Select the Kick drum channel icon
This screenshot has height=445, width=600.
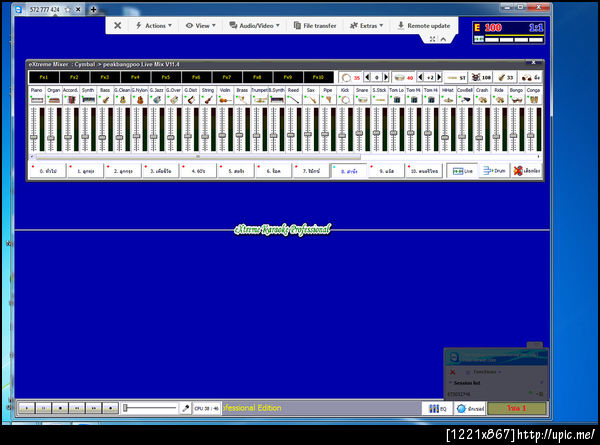click(345, 100)
